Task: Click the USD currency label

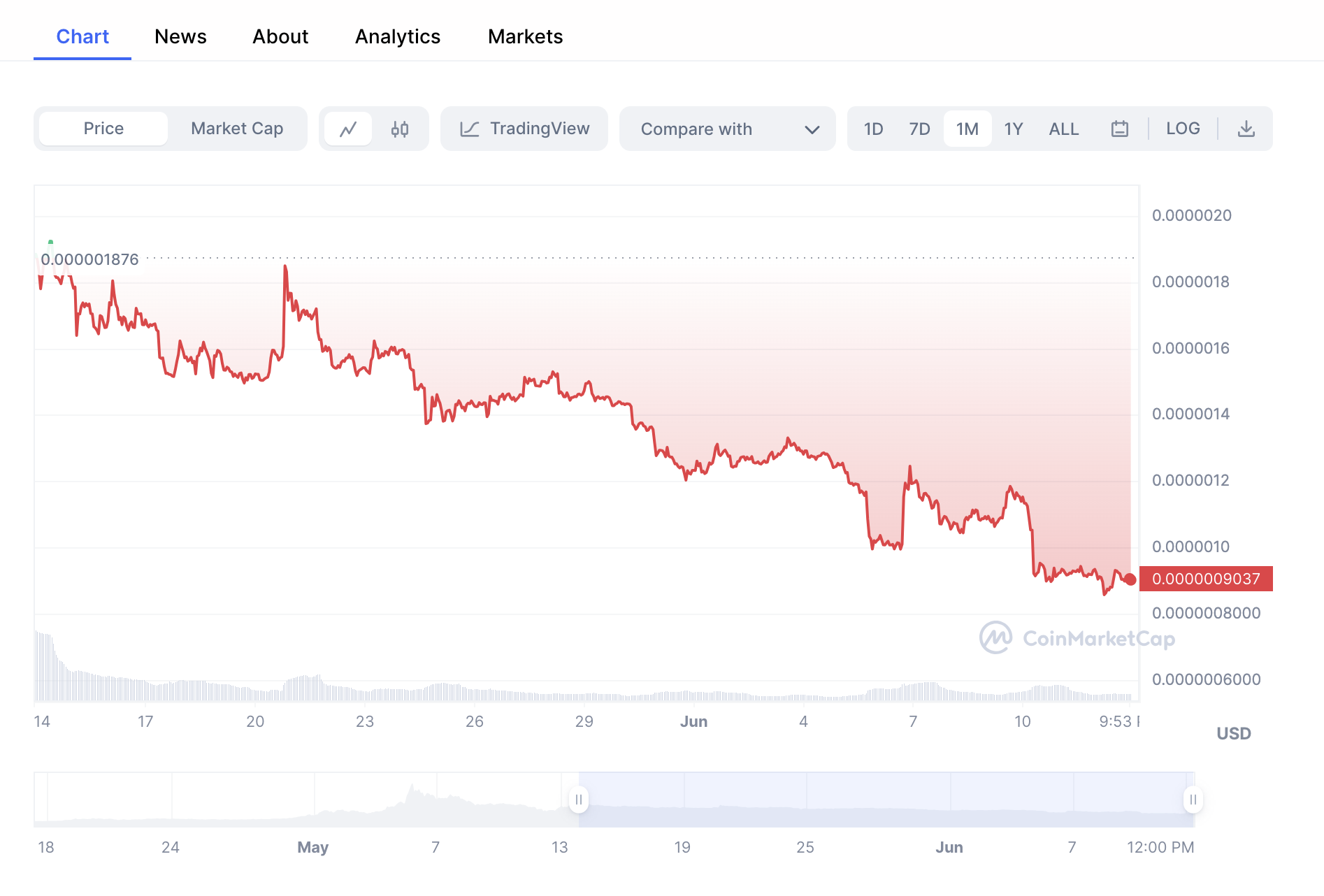Action: (1234, 733)
